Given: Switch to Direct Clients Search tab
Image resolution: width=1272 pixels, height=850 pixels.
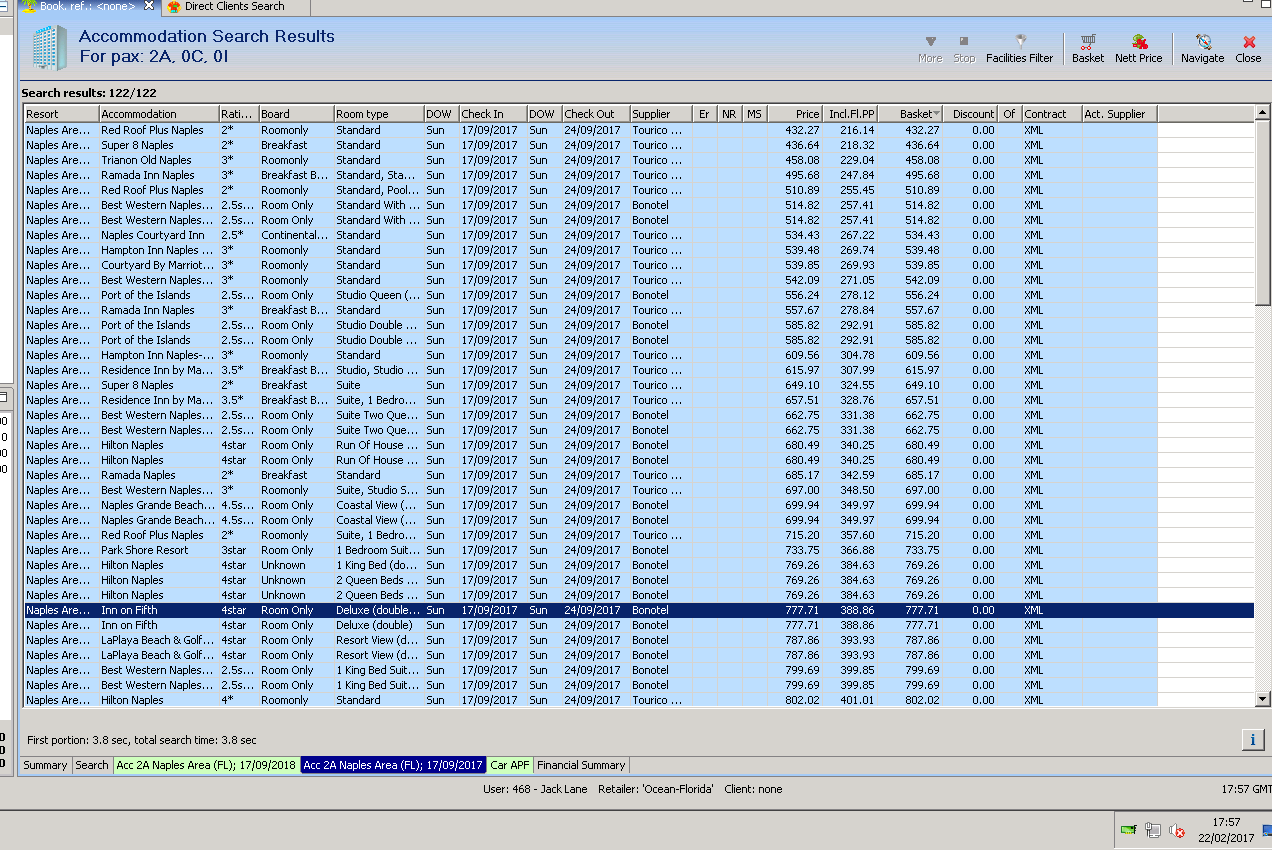Looking at the screenshot, I should click(234, 6).
